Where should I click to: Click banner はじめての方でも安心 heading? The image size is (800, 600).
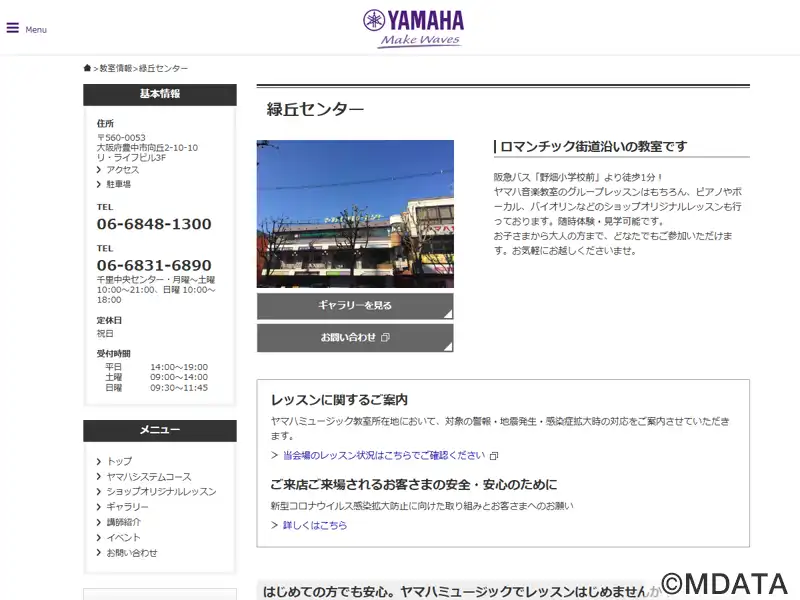(x=461, y=591)
